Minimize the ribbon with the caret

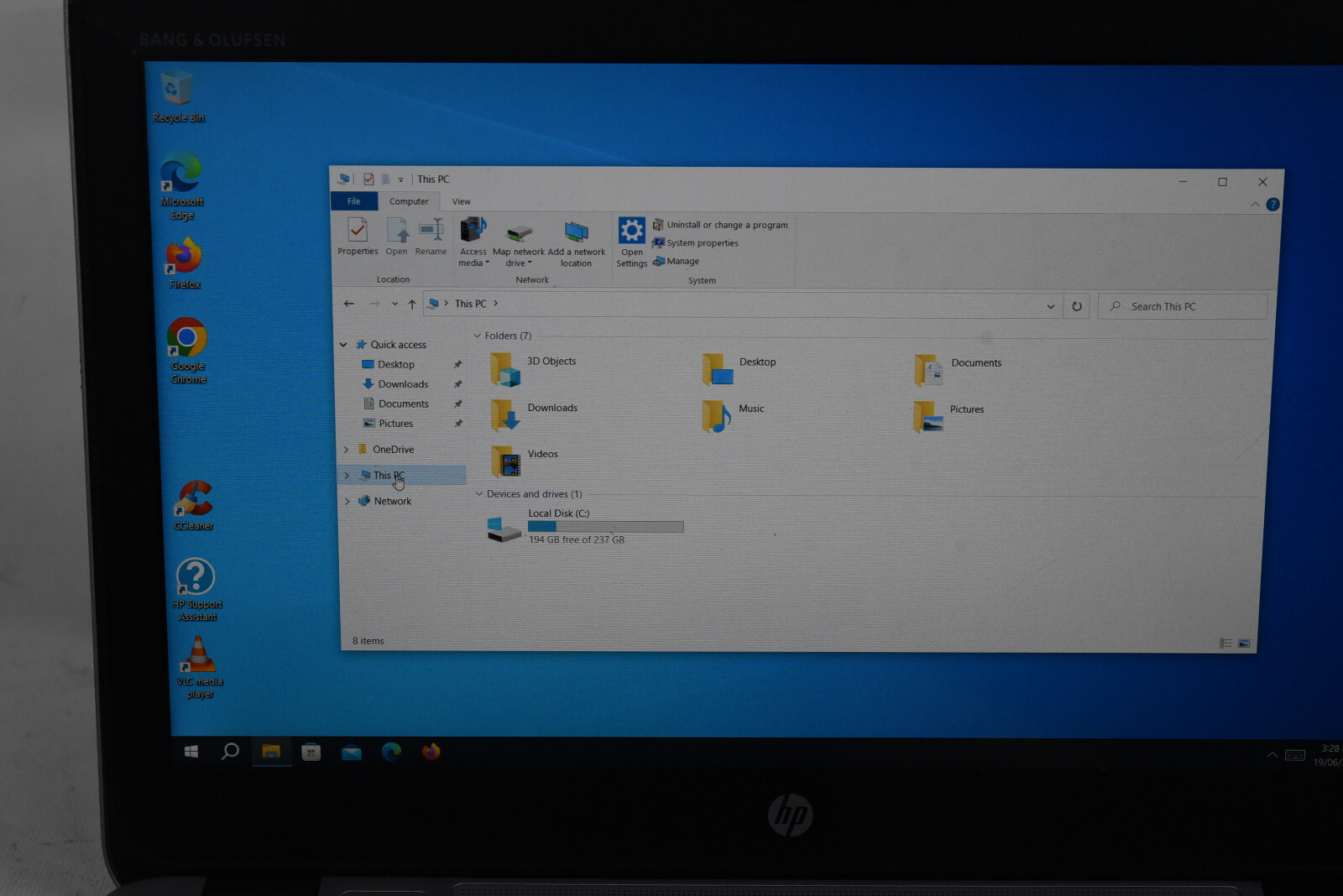click(1255, 205)
